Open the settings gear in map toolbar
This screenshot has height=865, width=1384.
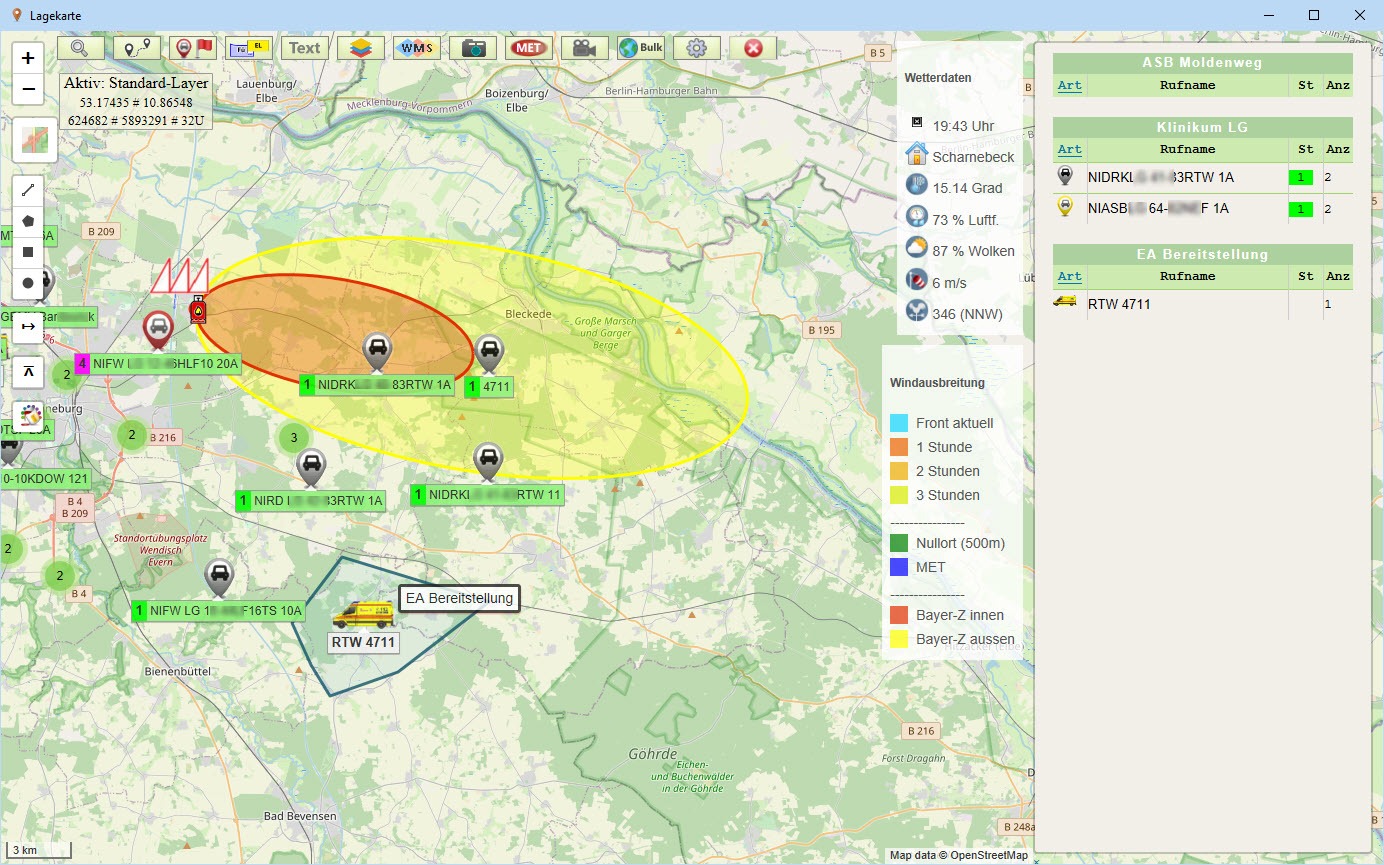(x=697, y=48)
